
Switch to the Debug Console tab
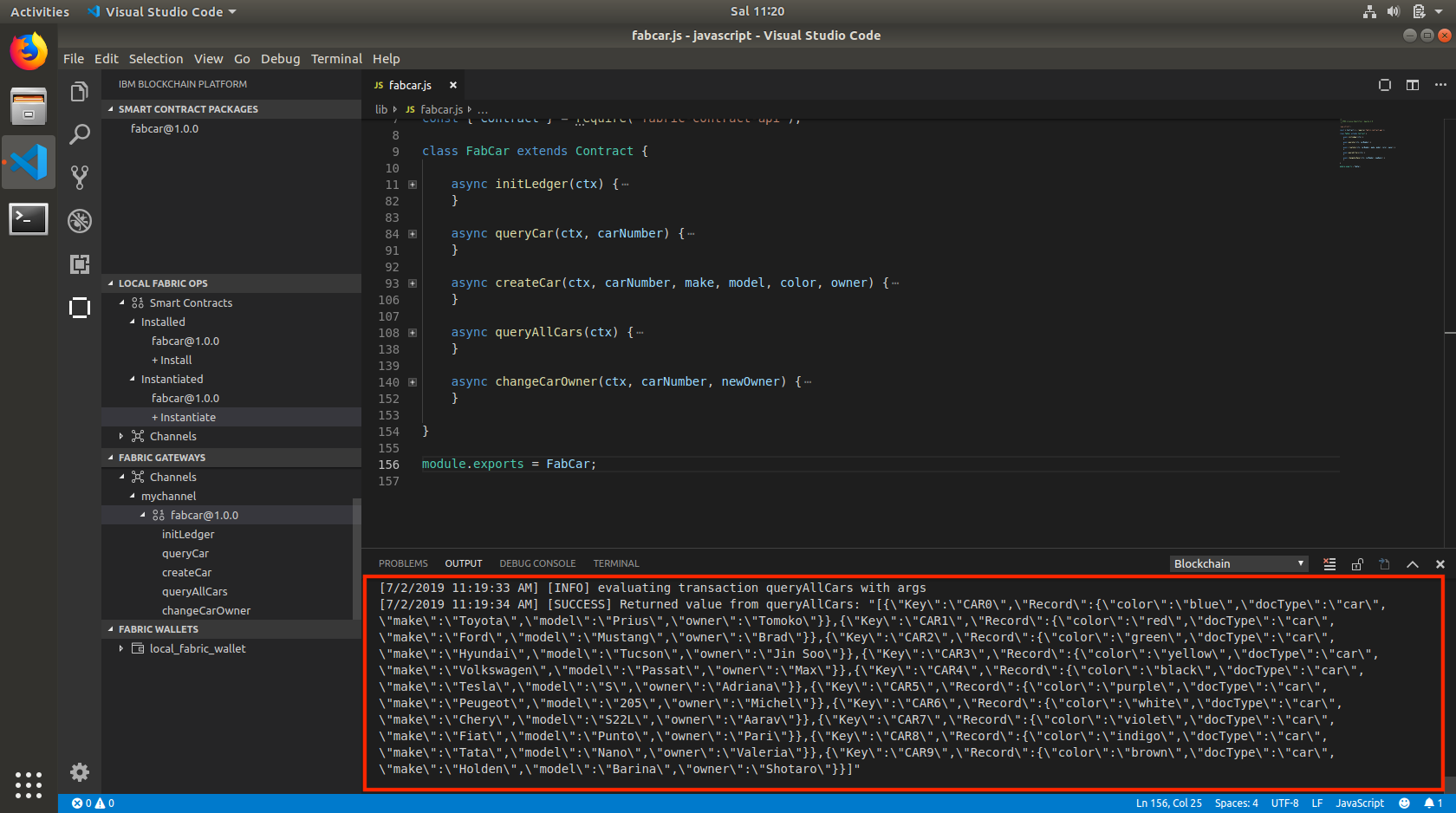[537, 563]
